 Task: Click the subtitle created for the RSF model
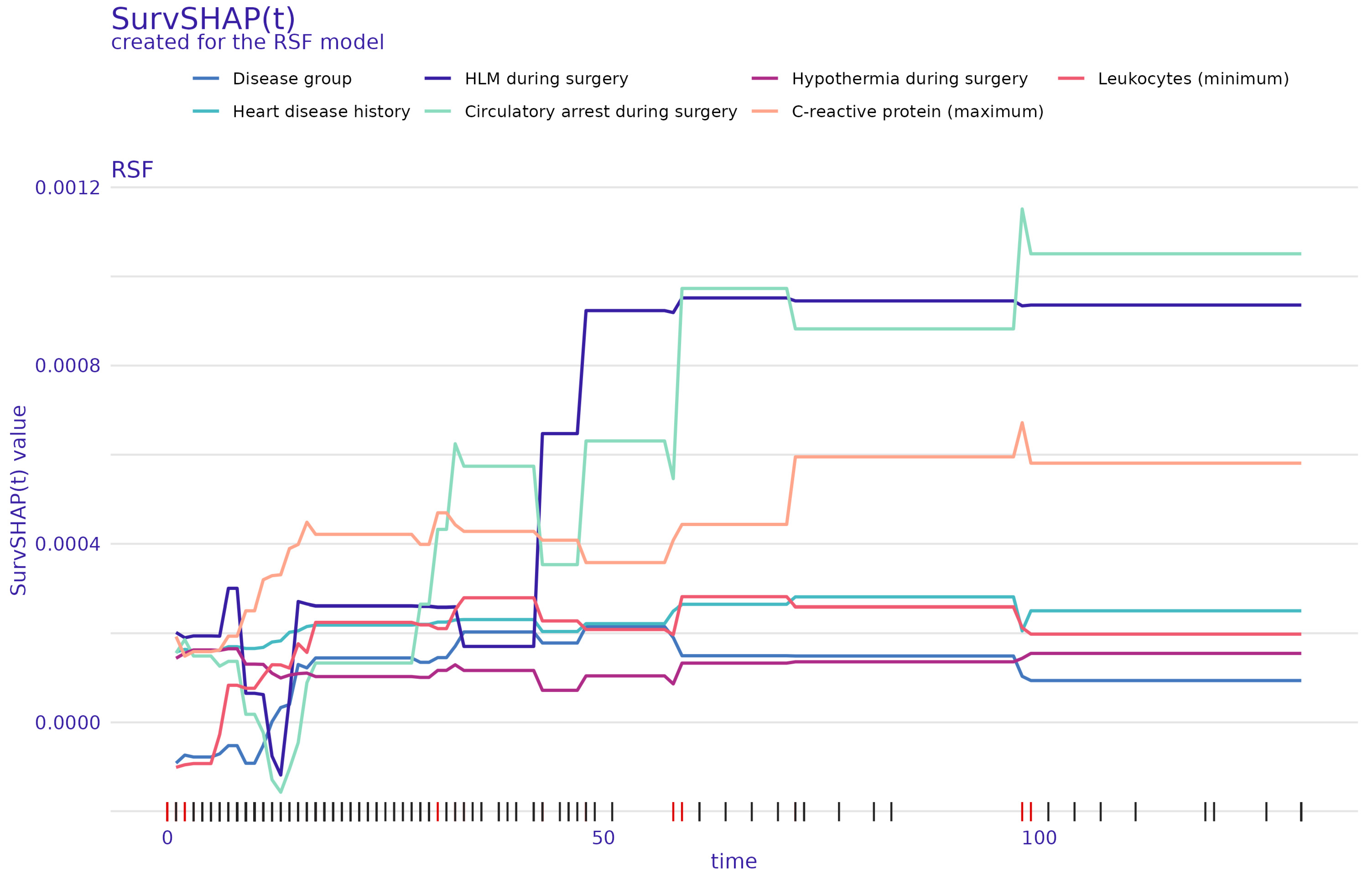(x=247, y=43)
